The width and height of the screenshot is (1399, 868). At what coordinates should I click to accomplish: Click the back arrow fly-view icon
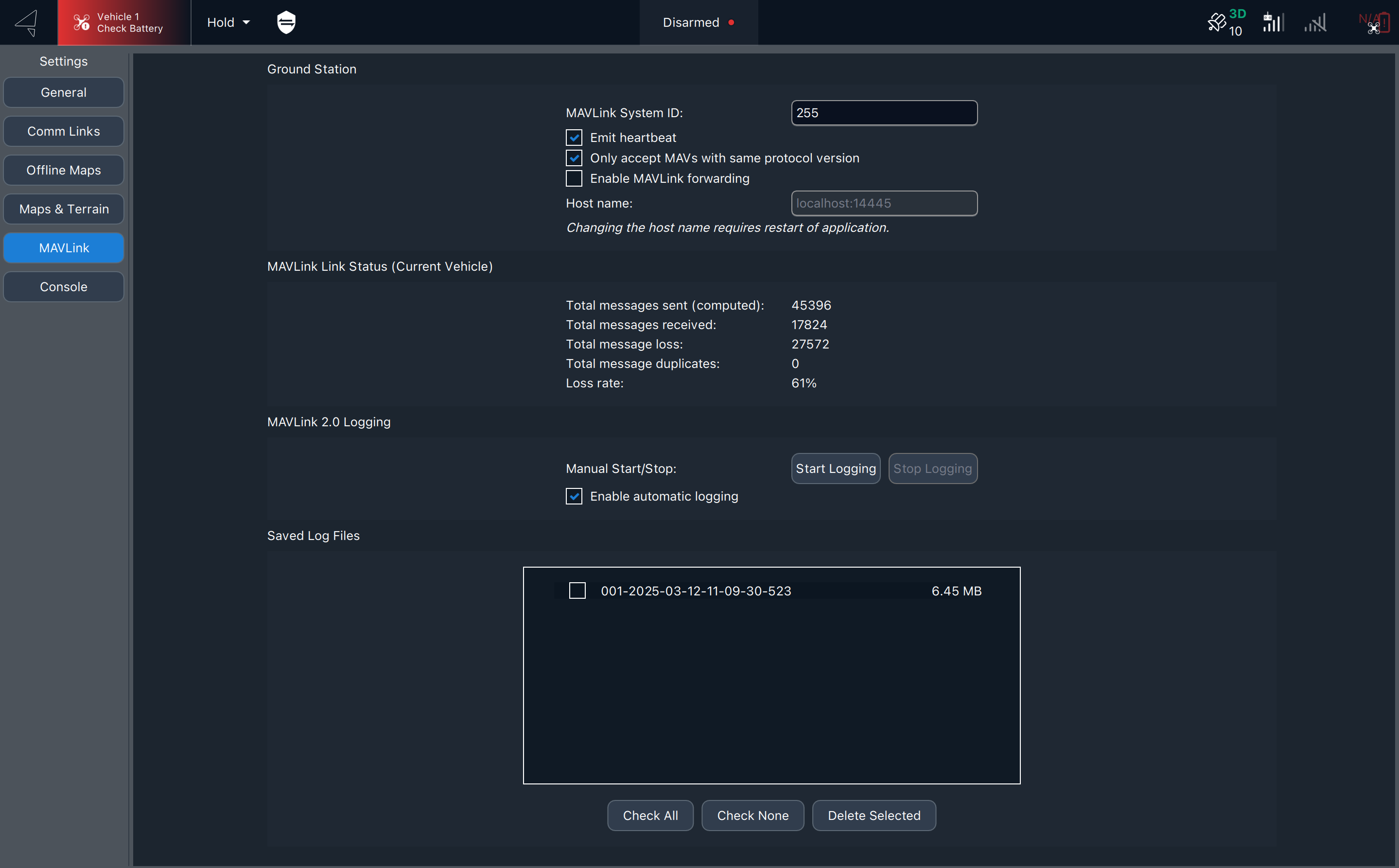[26, 22]
